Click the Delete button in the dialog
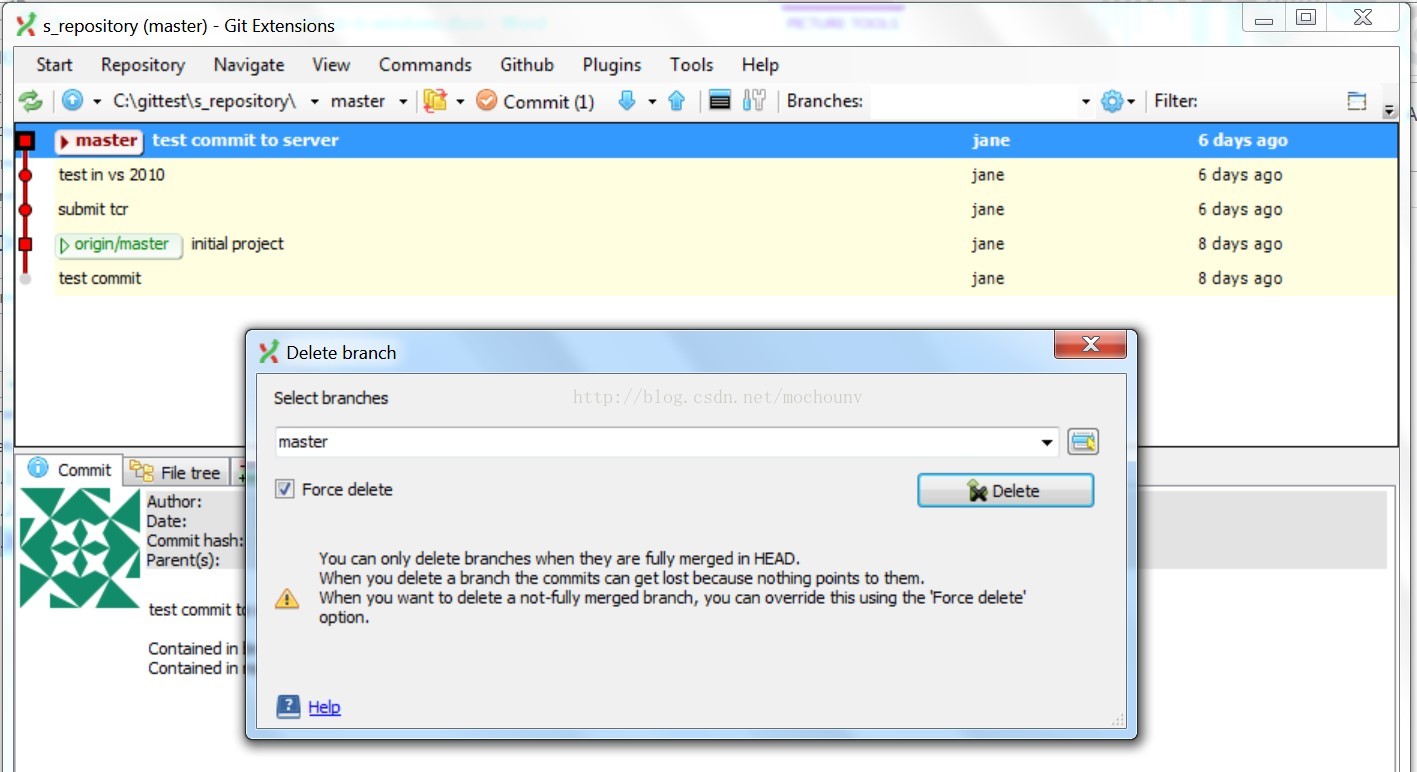 click(1005, 491)
